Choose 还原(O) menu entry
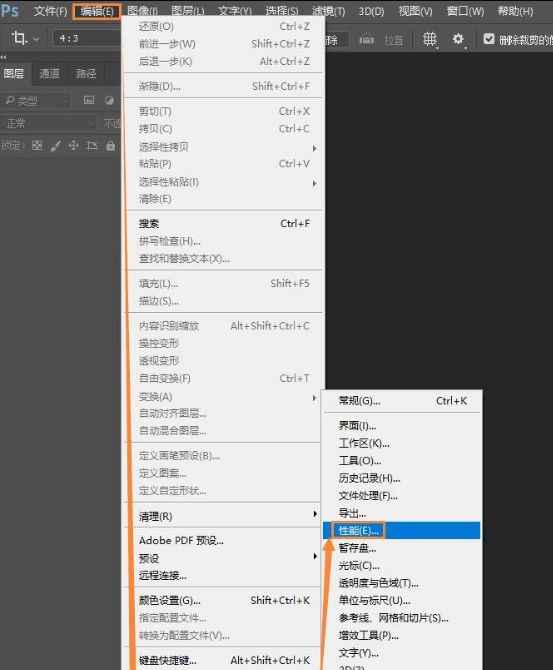The width and height of the screenshot is (553, 670). 224,26
